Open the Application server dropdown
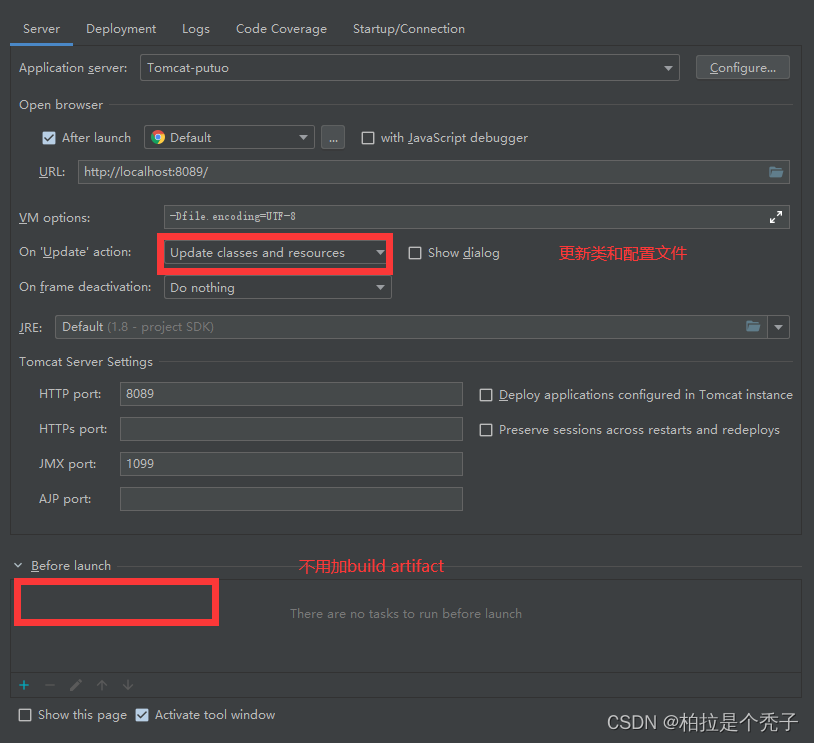The height and width of the screenshot is (743, 814). pyautogui.click(x=668, y=67)
